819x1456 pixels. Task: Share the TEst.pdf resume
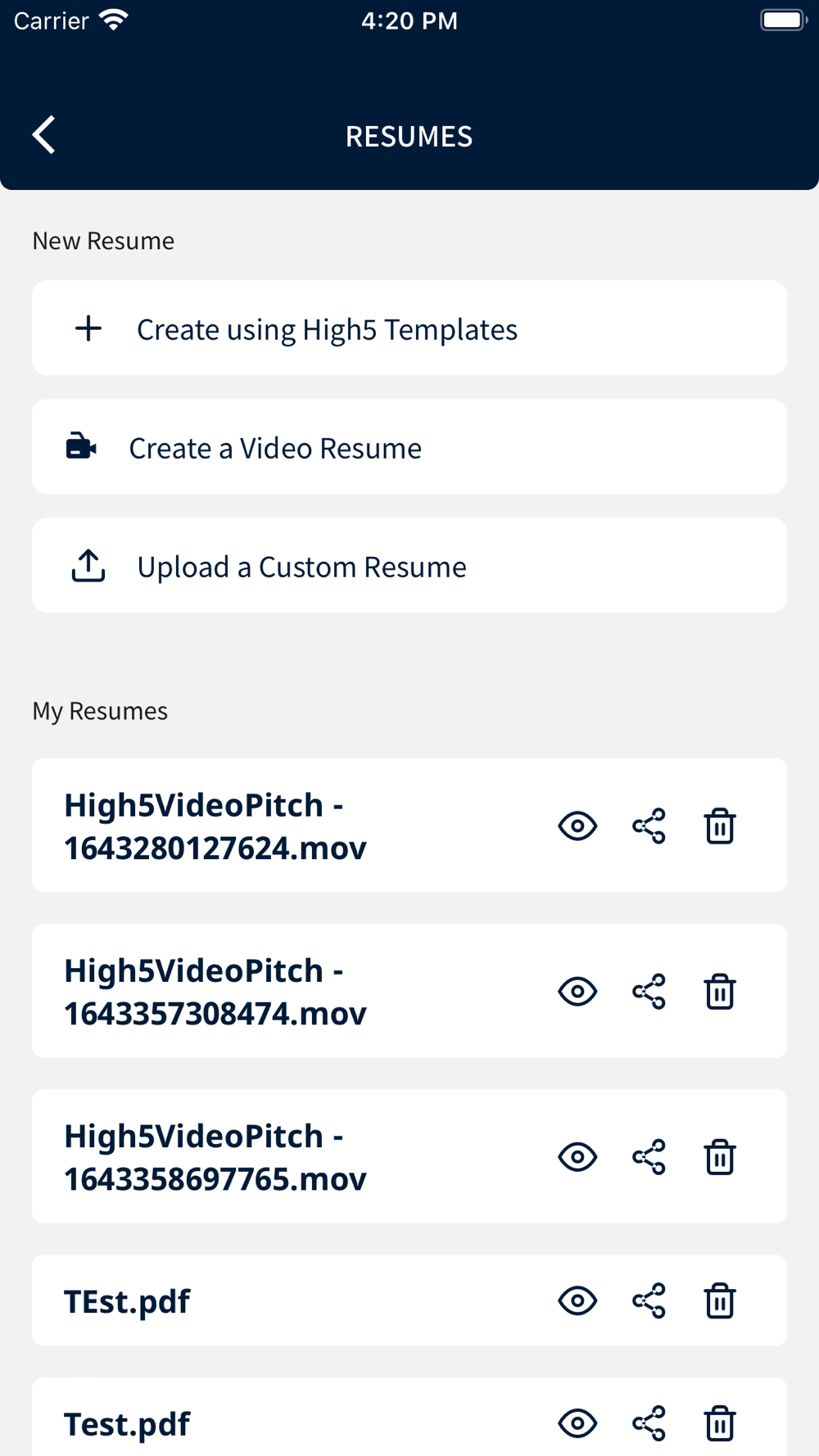pyautogui.click(x=649, y=1300)
